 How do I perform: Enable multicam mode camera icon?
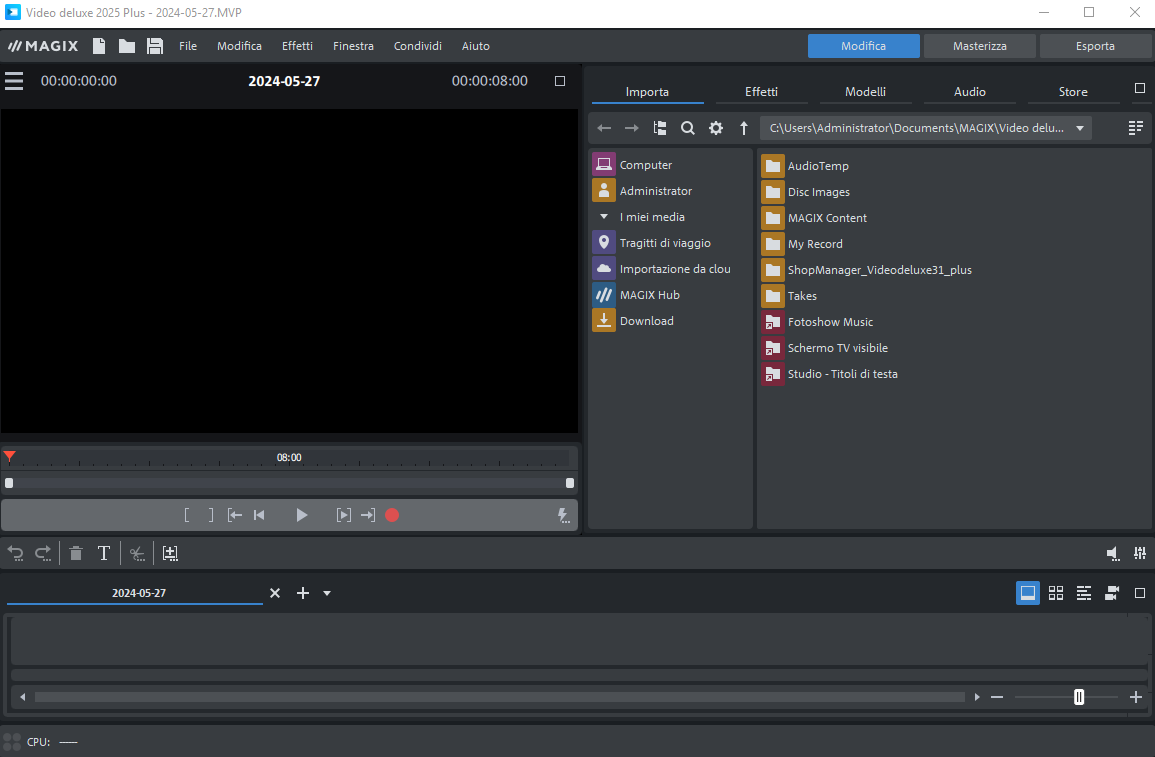point(1112,593)
